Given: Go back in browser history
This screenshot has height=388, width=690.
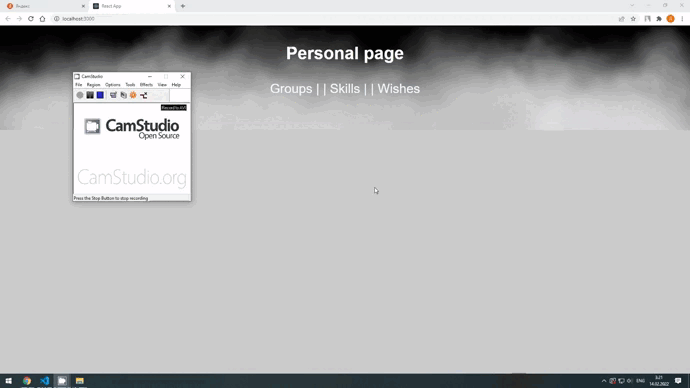Looking at the screenshot, I should [8, 19].
